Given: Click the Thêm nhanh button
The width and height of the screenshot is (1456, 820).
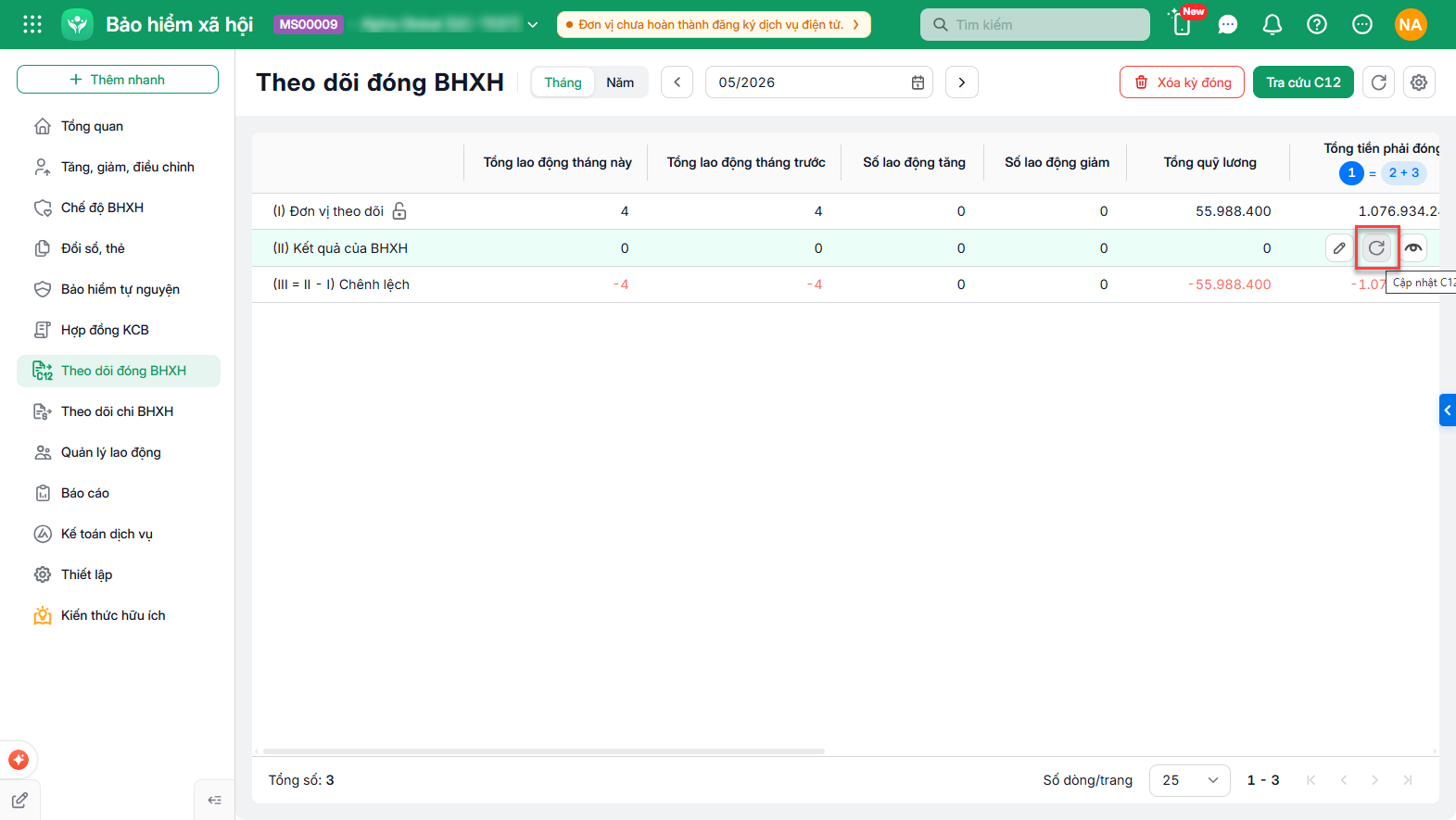Looking at the screenshot, I should (x=118, y=80).
